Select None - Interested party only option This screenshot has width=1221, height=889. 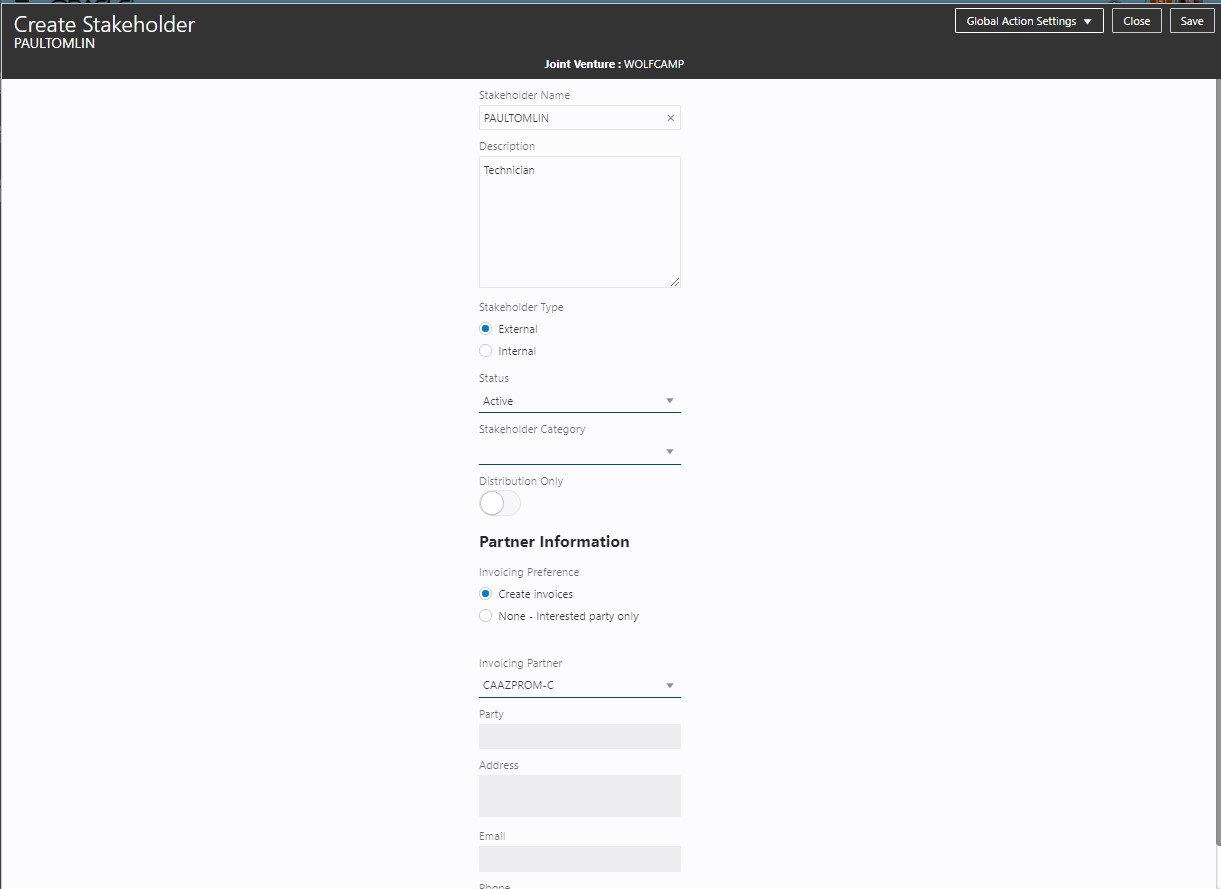point(486,616)
